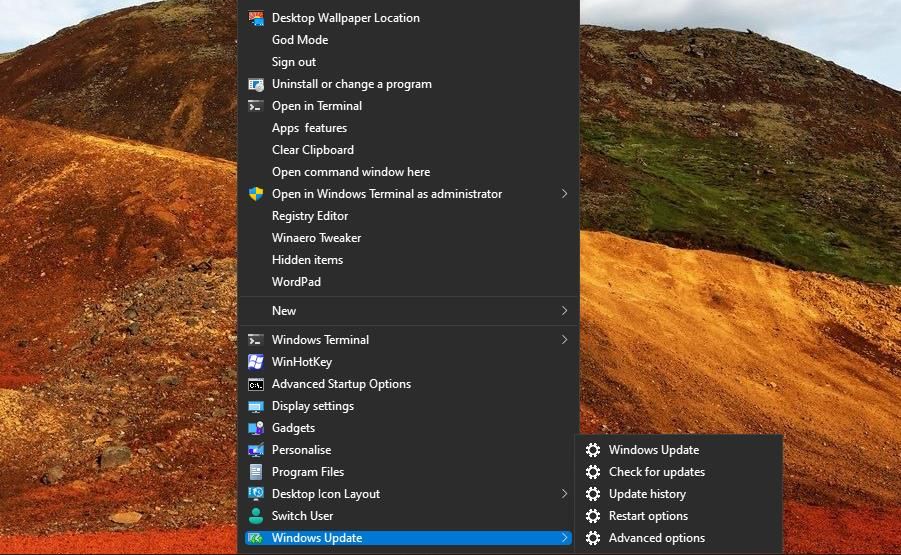Expand Open in Windows Terminal as administrator arrow
Image resolution: width=901 pixels, height=555 pixels.
tap(564, 194)
